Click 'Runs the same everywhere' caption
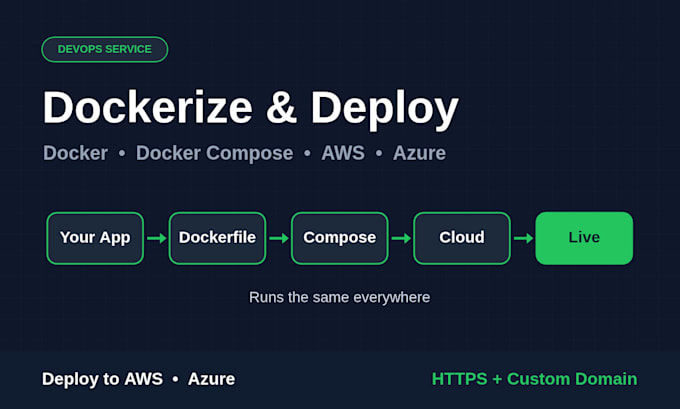The height and width of the screenshot is (409, 680). click(x=340, y=298)
